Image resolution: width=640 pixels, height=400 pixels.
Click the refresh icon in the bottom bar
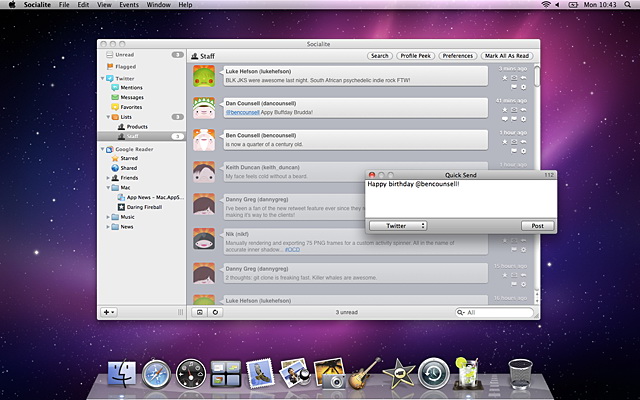click(216, 312)
